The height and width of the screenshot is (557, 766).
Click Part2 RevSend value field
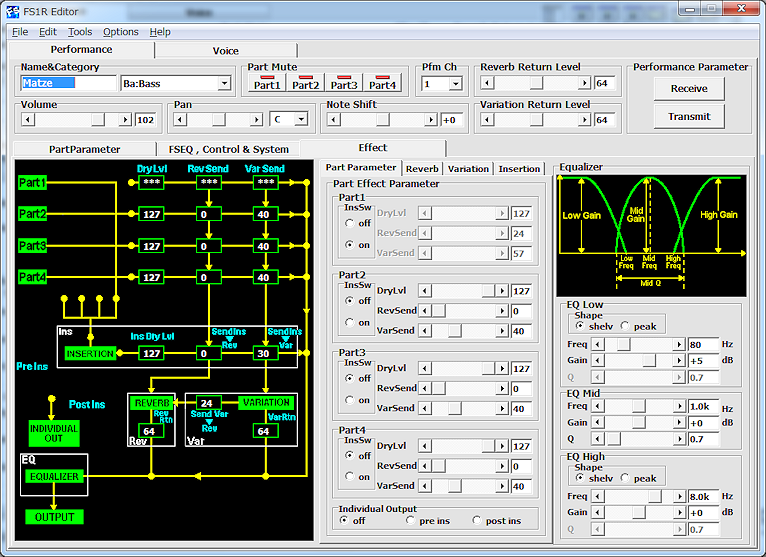521,311
